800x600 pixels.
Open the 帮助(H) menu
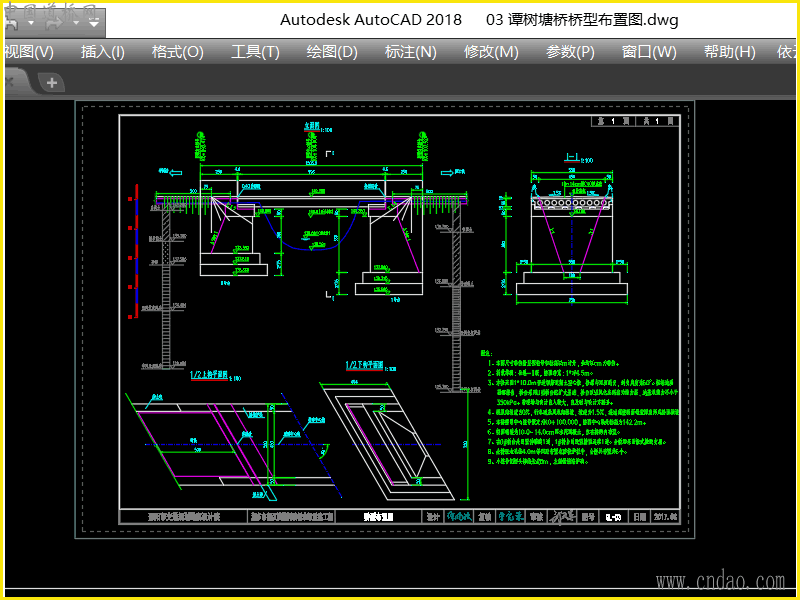730,52
